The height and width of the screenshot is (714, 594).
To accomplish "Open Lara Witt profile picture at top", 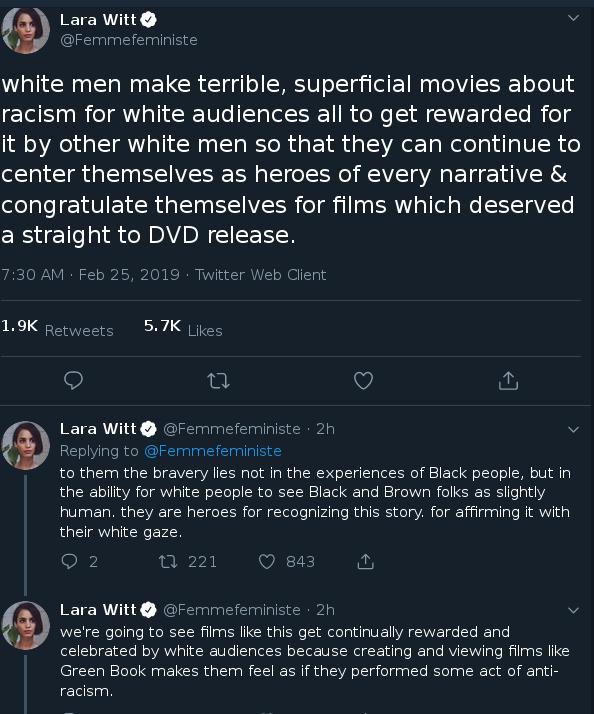I will tap(26, 30).
